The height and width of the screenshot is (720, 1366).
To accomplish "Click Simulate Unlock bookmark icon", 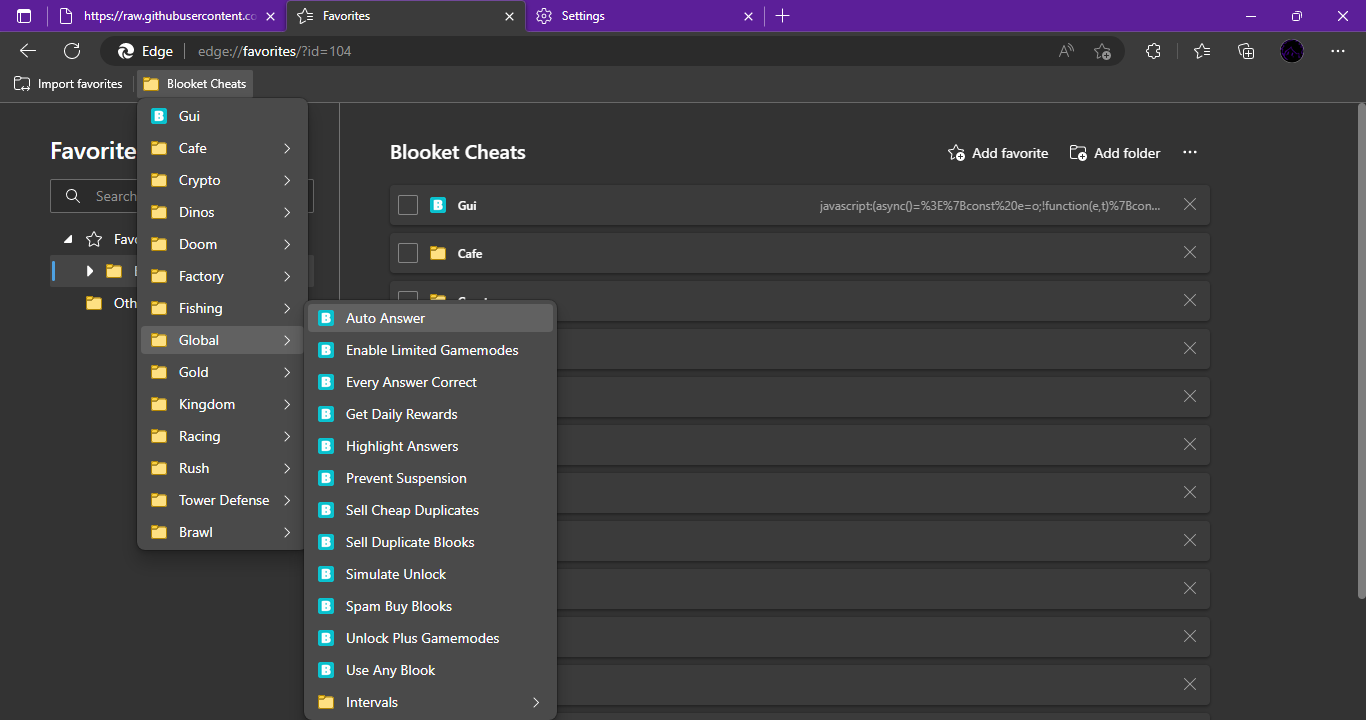I will point(326,574).
